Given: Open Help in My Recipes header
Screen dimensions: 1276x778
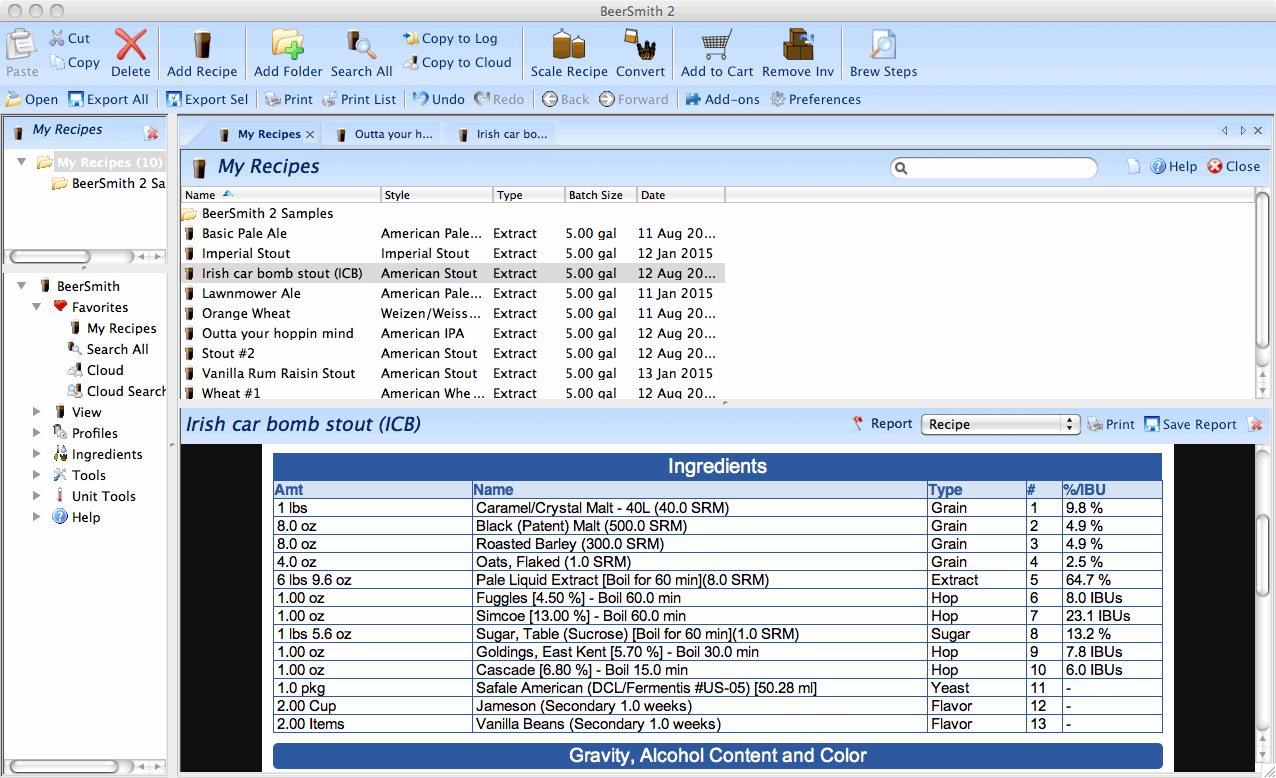Looking at the screenshot, I should tap(1173, 167).
